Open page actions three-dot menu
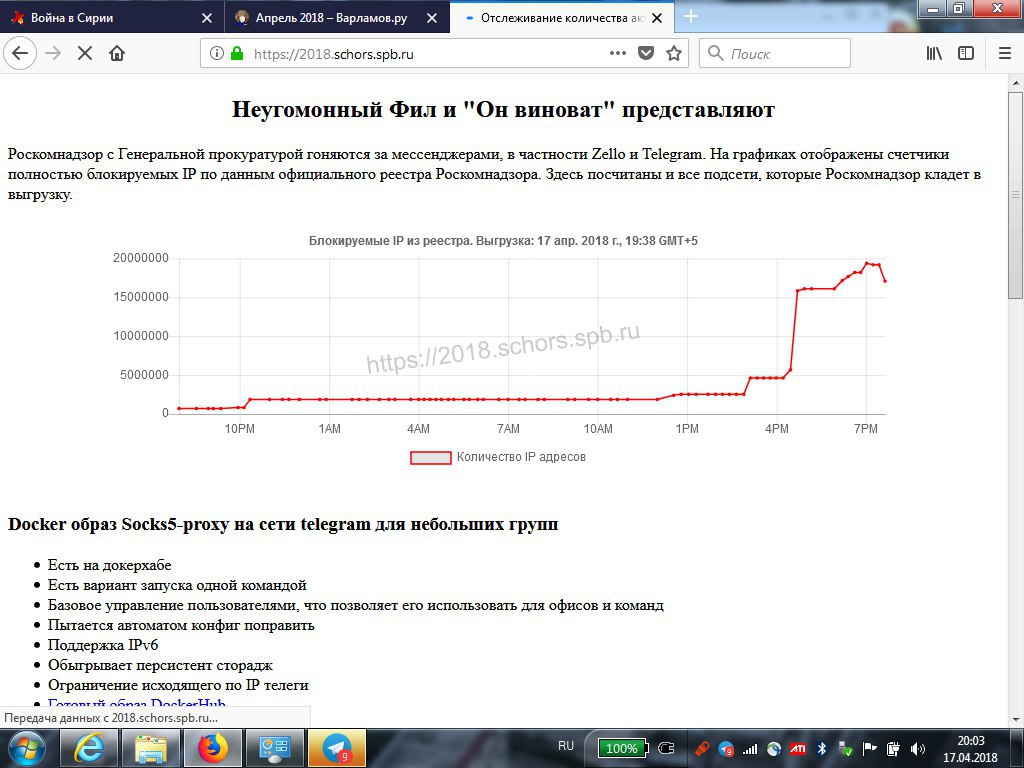This screenshot has height=768, width=1024. 618,54
